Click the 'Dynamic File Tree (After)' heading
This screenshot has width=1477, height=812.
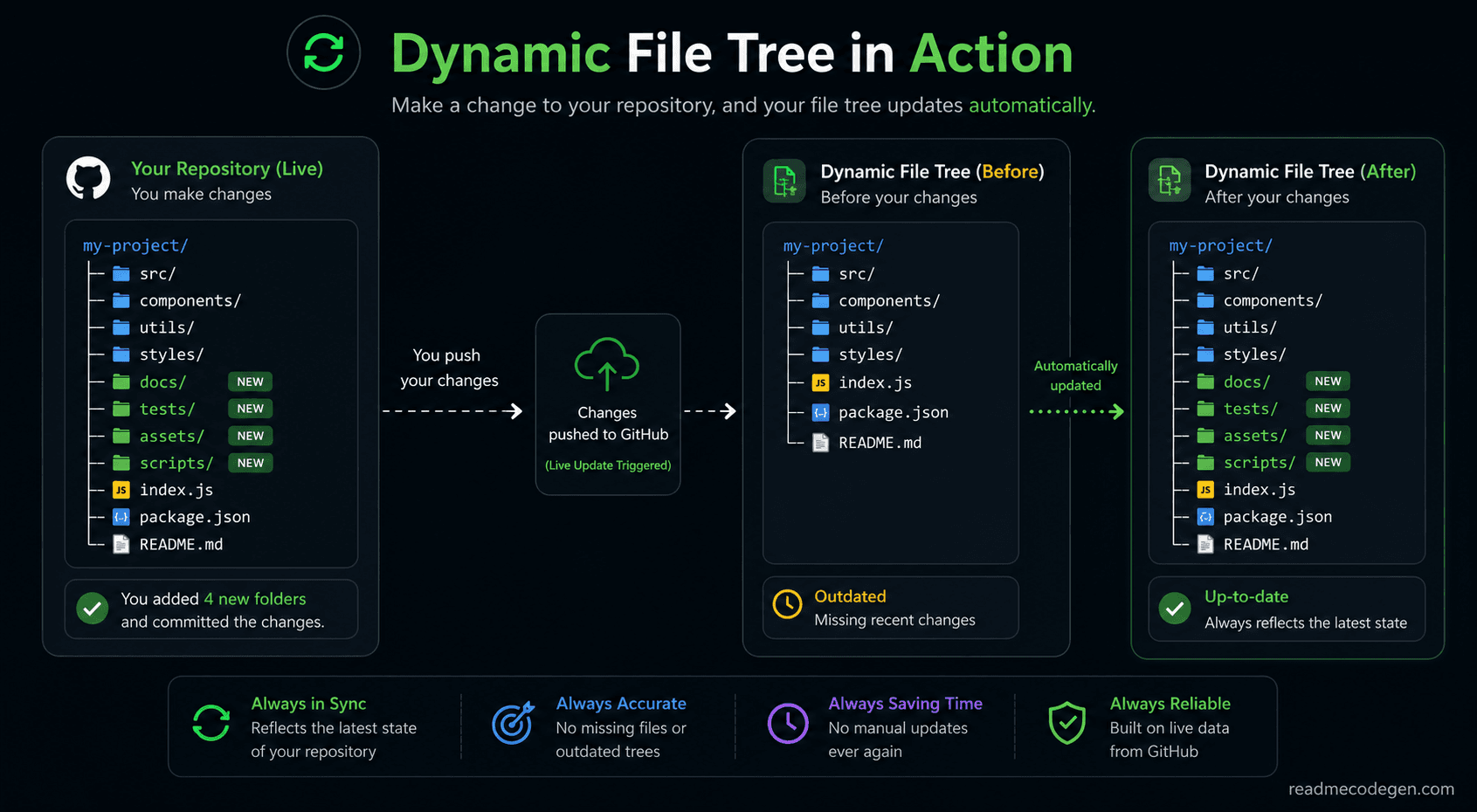pyautogui.click(x=1310, y=172)
